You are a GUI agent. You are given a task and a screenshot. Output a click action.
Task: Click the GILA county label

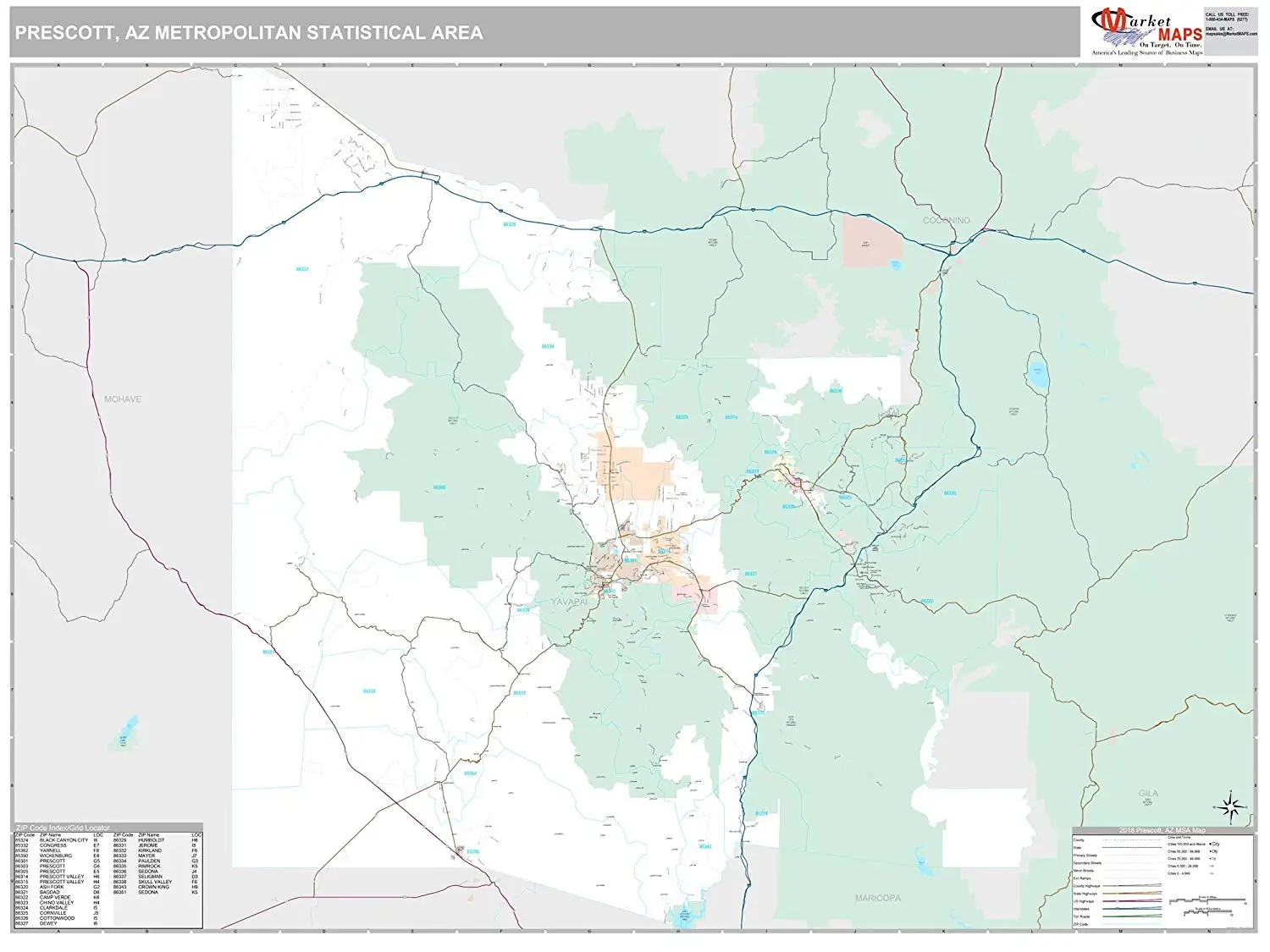click(1148, 793)
